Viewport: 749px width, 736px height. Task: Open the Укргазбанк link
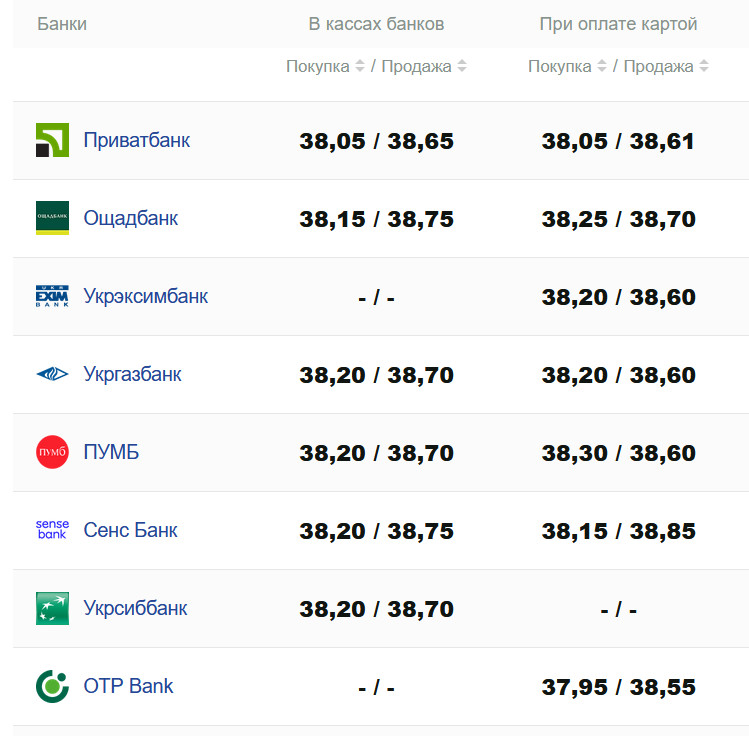[x=133, y=374]
